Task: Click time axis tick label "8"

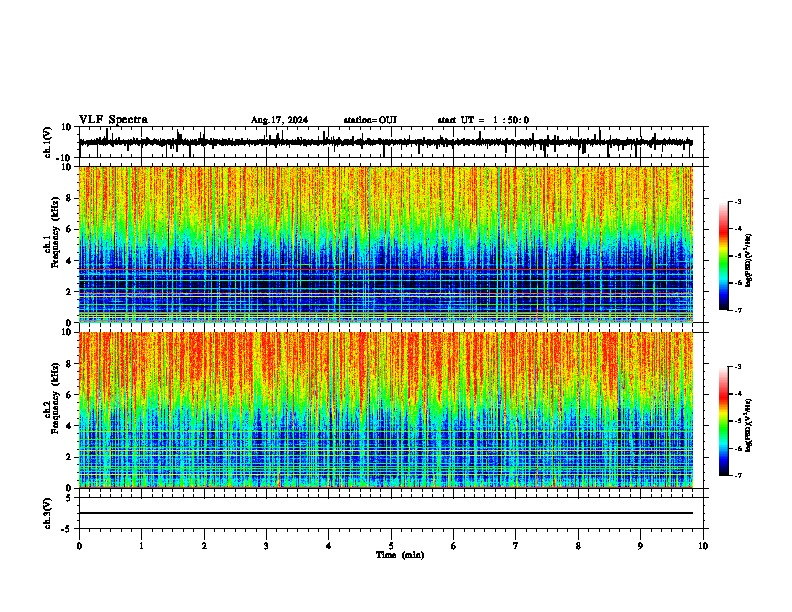Action: point(578,546)
